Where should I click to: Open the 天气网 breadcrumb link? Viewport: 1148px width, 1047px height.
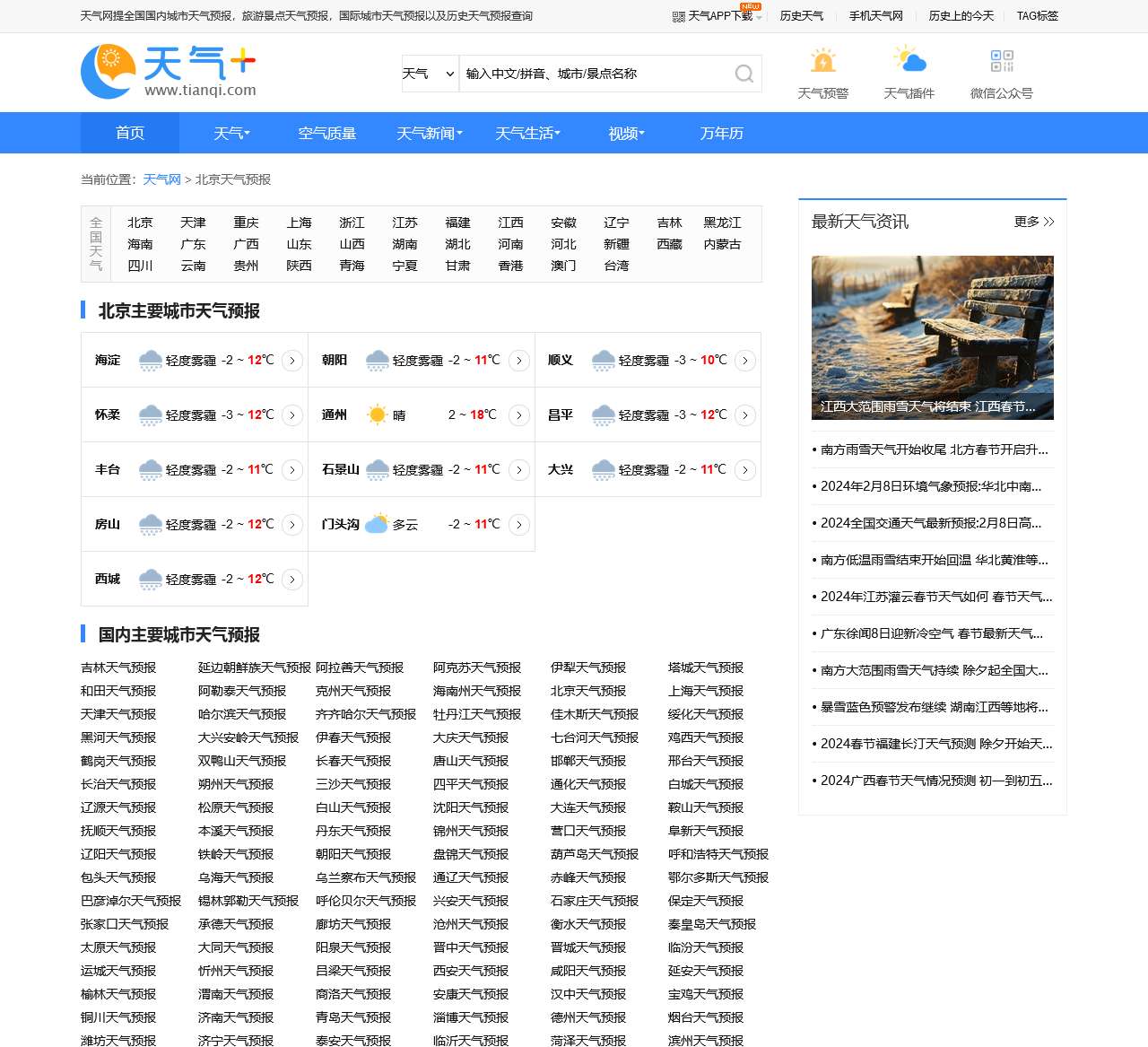pyautogui.click(x=161, y=179)
